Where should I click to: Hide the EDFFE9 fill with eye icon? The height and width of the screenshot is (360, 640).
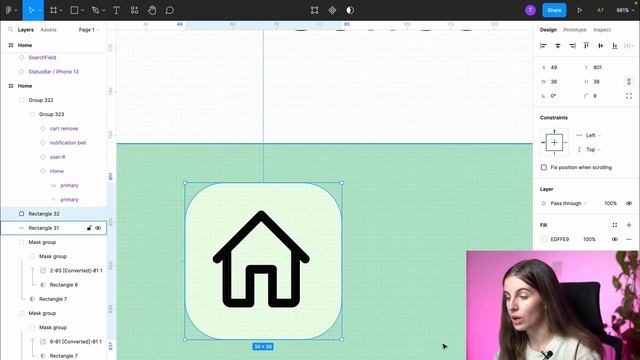click(x=615, y=239)
